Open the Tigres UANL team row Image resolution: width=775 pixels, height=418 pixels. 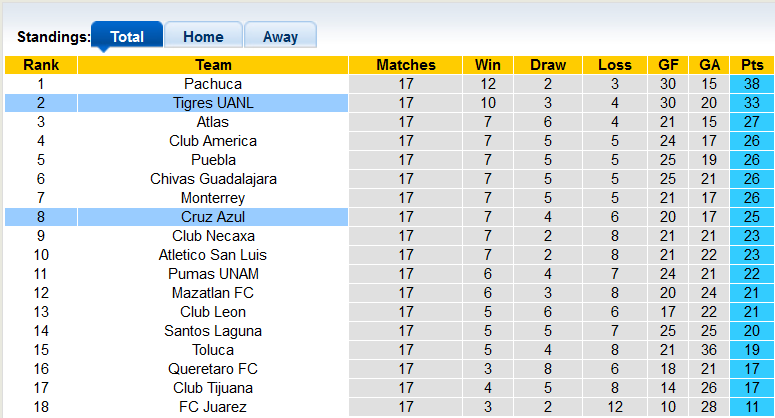[213, 103]
